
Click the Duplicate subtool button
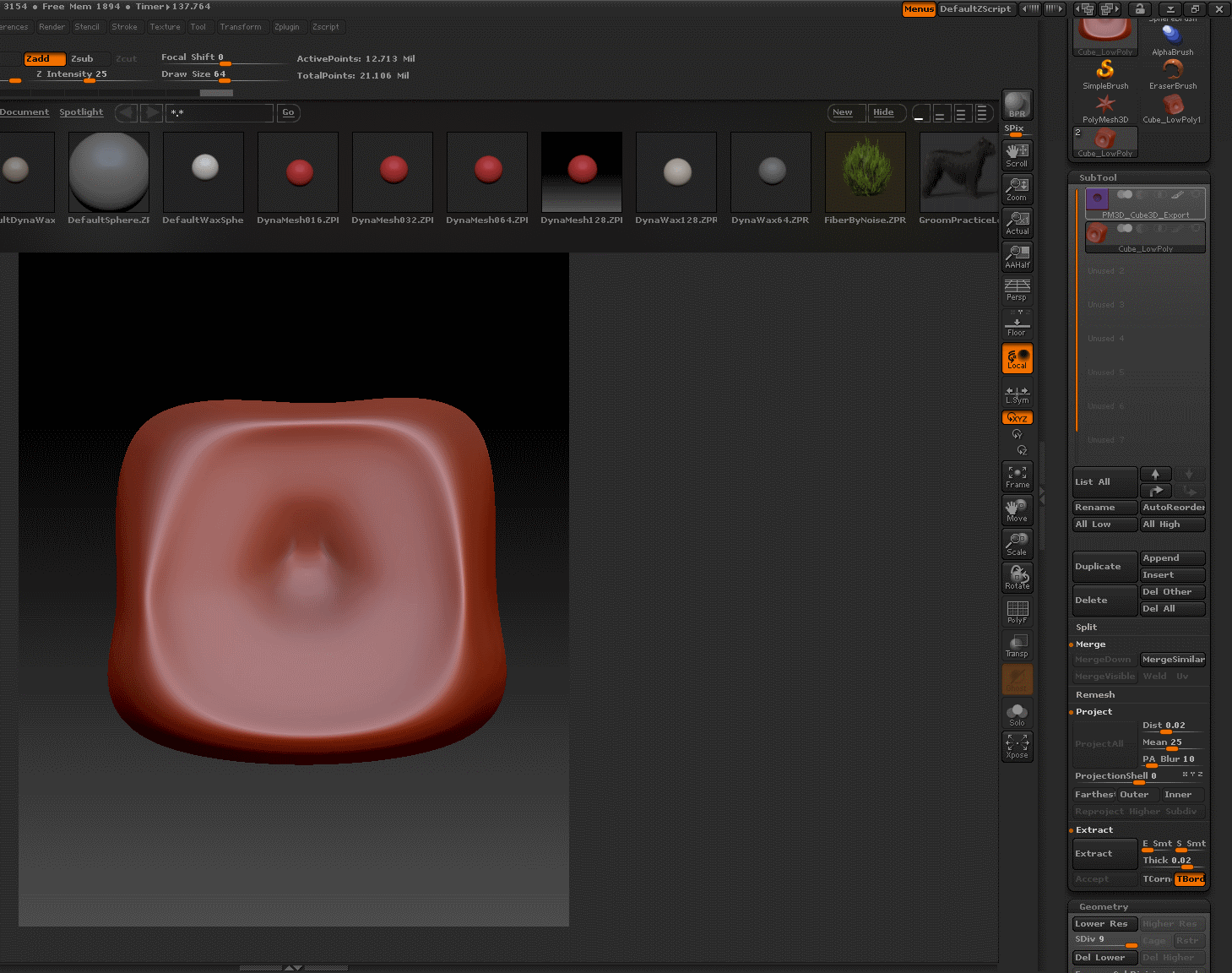click(x=1104, y=567)
